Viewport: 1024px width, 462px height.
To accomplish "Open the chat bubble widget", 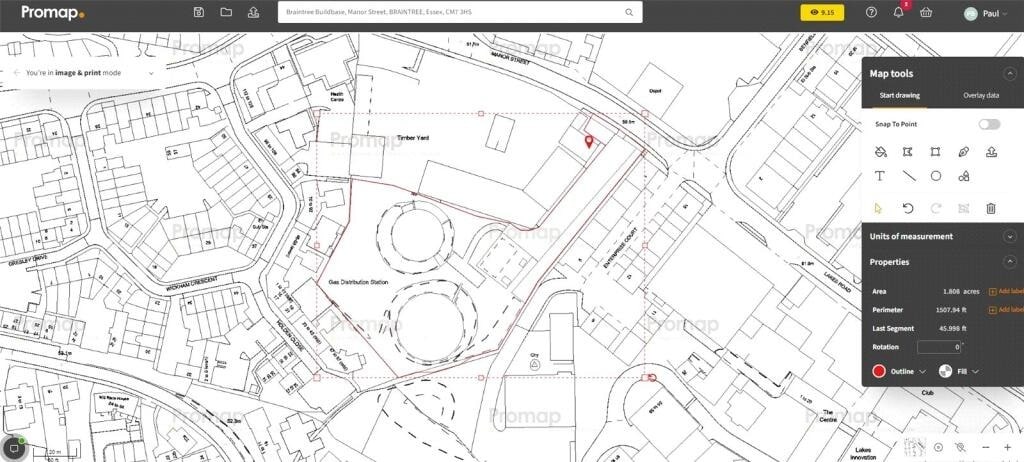I will 13,448.
